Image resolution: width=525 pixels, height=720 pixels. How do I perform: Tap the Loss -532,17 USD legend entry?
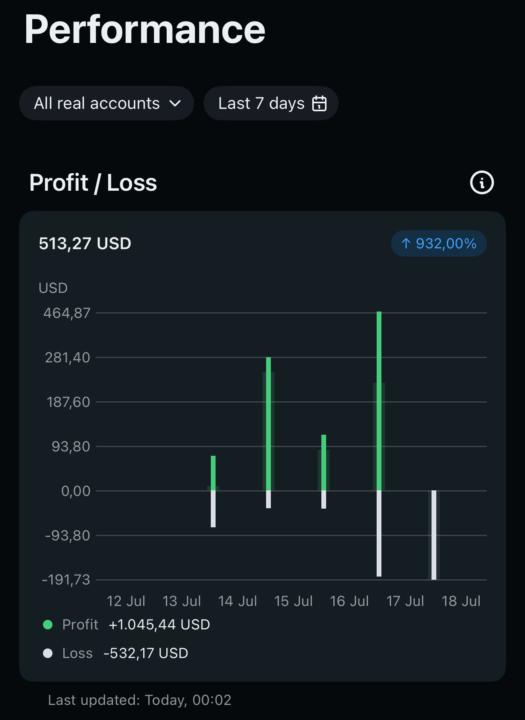[x=115, y=653]
